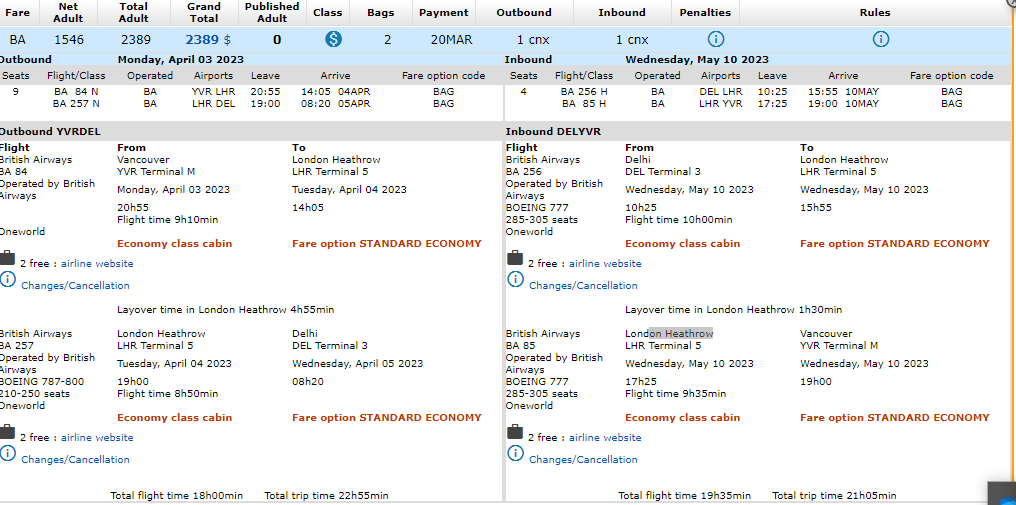Click the info icon for BA 256 Changes/Cancellation
Screen dimensions: 1016x505
[x=515, y=280]
